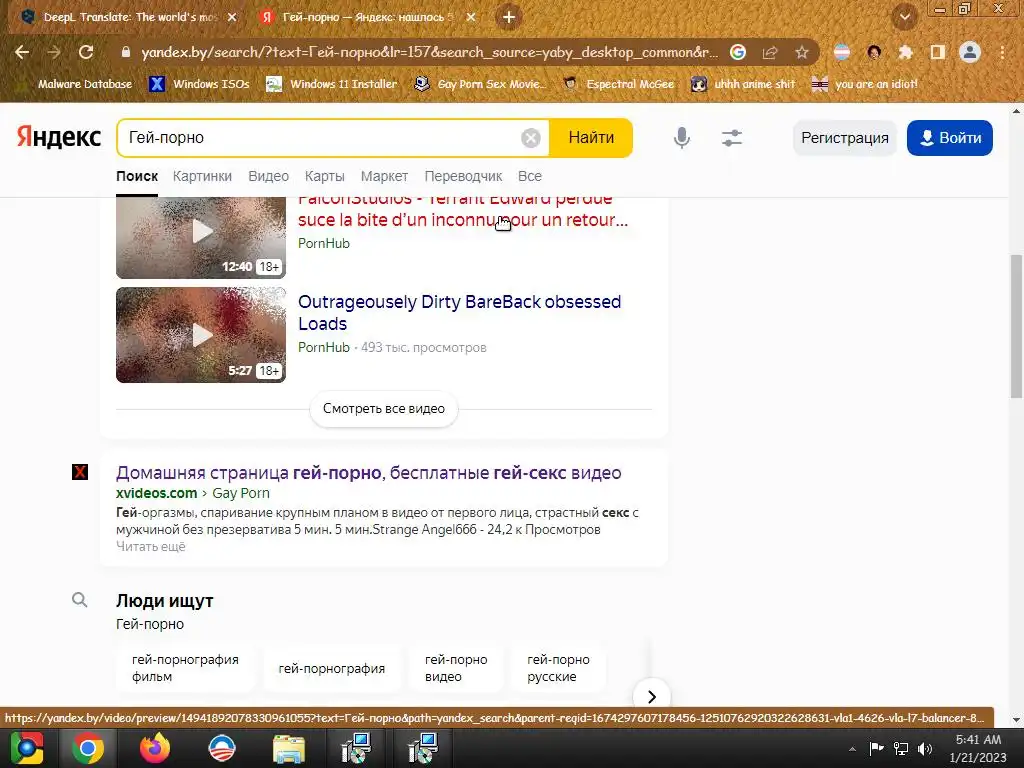1024x768 pixels.
Task: Select Видео search tab
Action: [x=268, y=176]
